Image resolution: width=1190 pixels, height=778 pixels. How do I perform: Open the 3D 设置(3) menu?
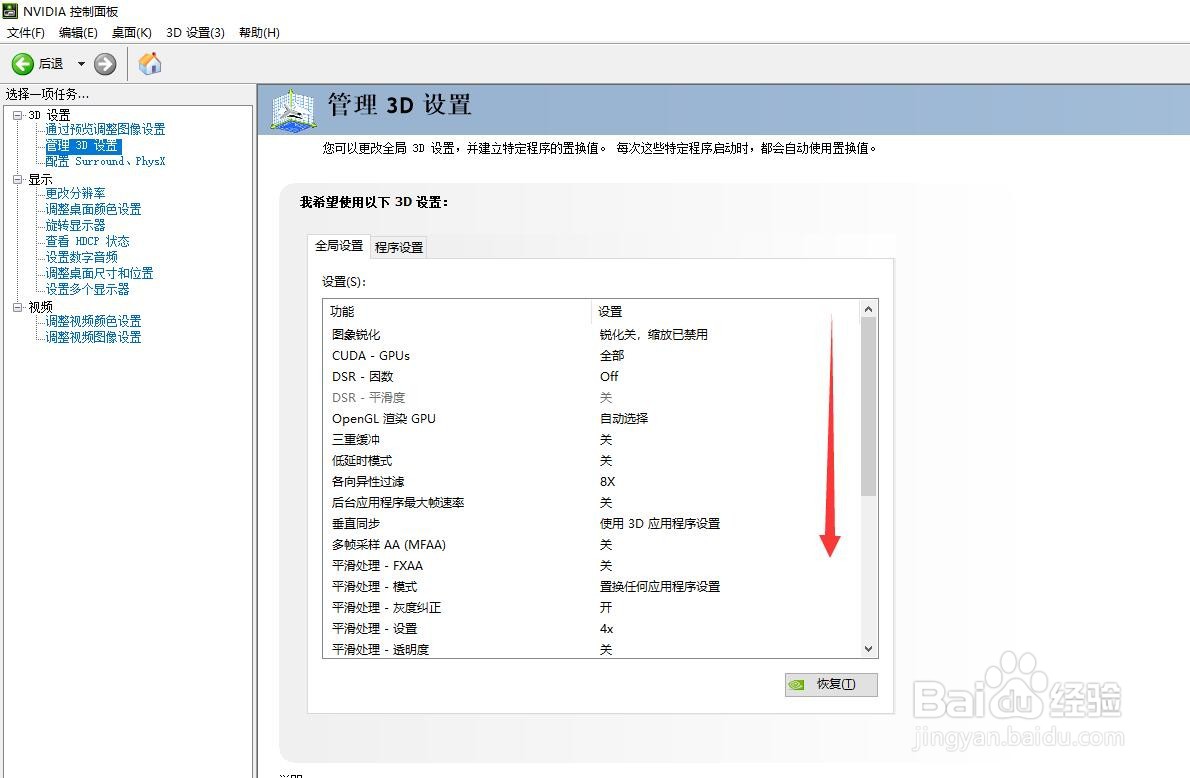[195, 33]
